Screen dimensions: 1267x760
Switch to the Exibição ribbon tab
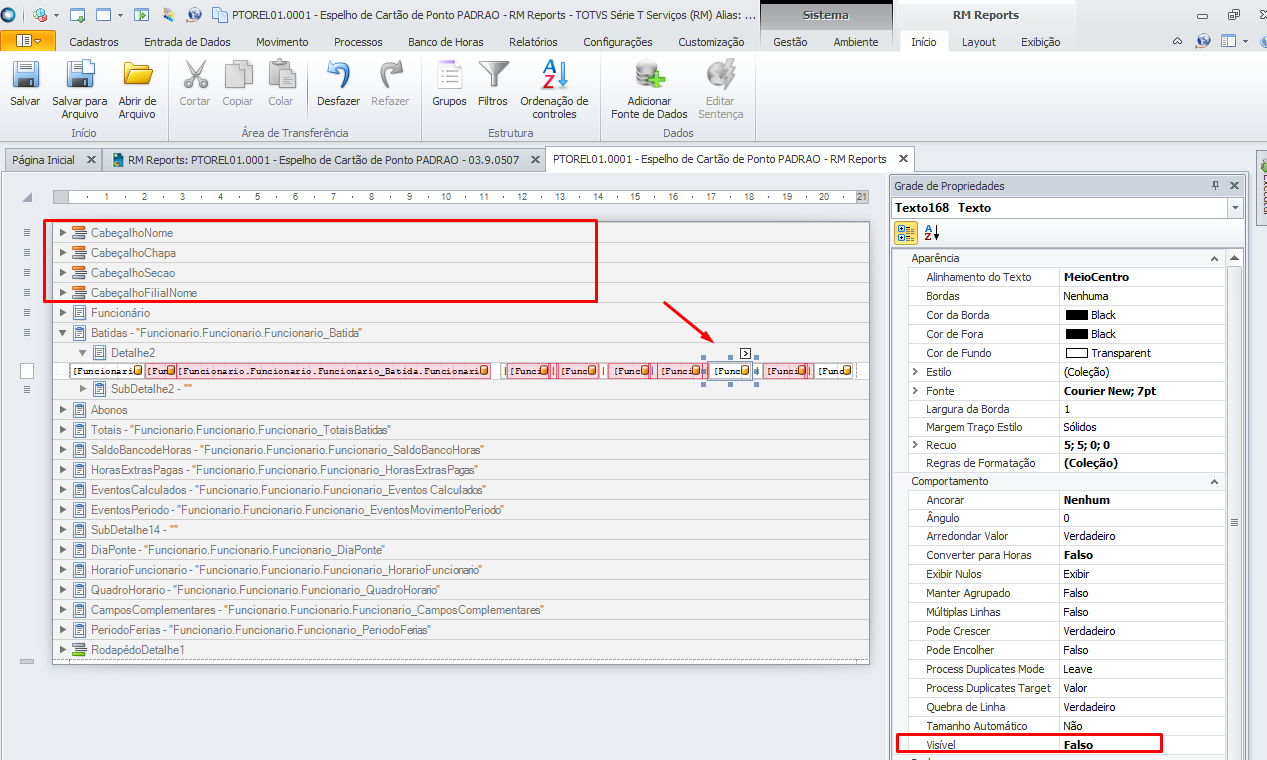click(x=1040, y=42)
